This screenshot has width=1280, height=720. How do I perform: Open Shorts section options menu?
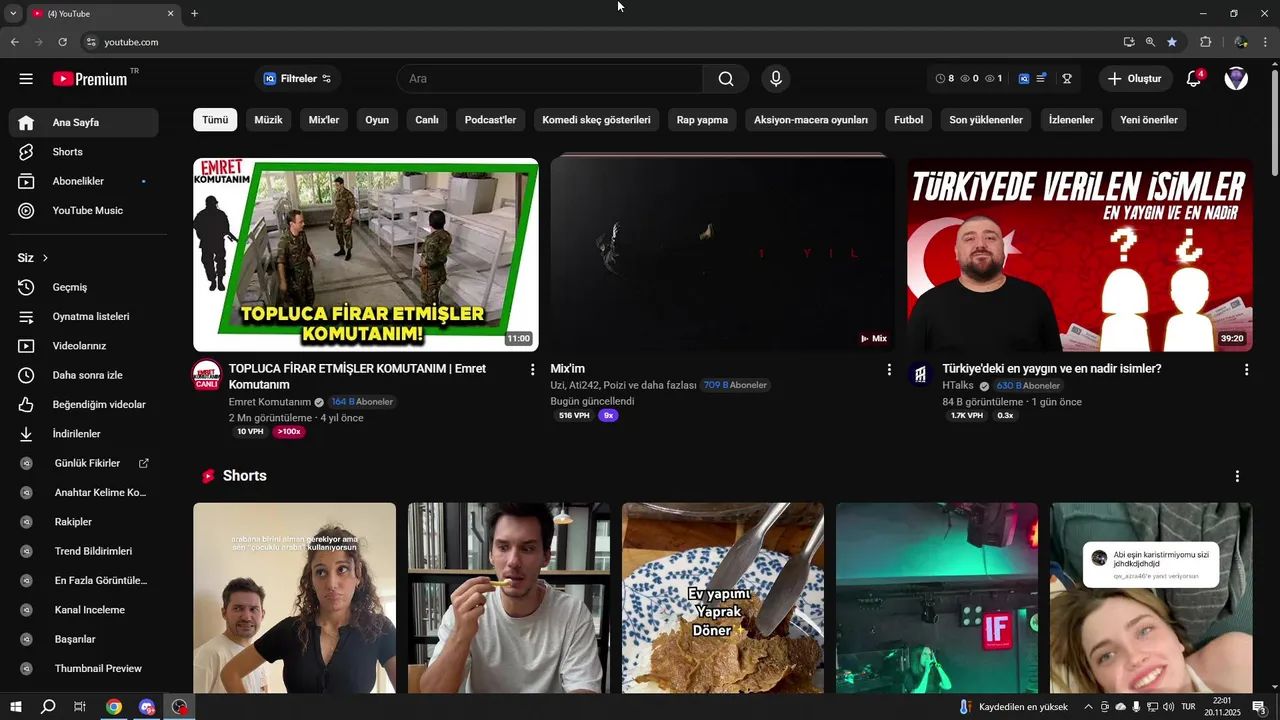(1237, 476)
